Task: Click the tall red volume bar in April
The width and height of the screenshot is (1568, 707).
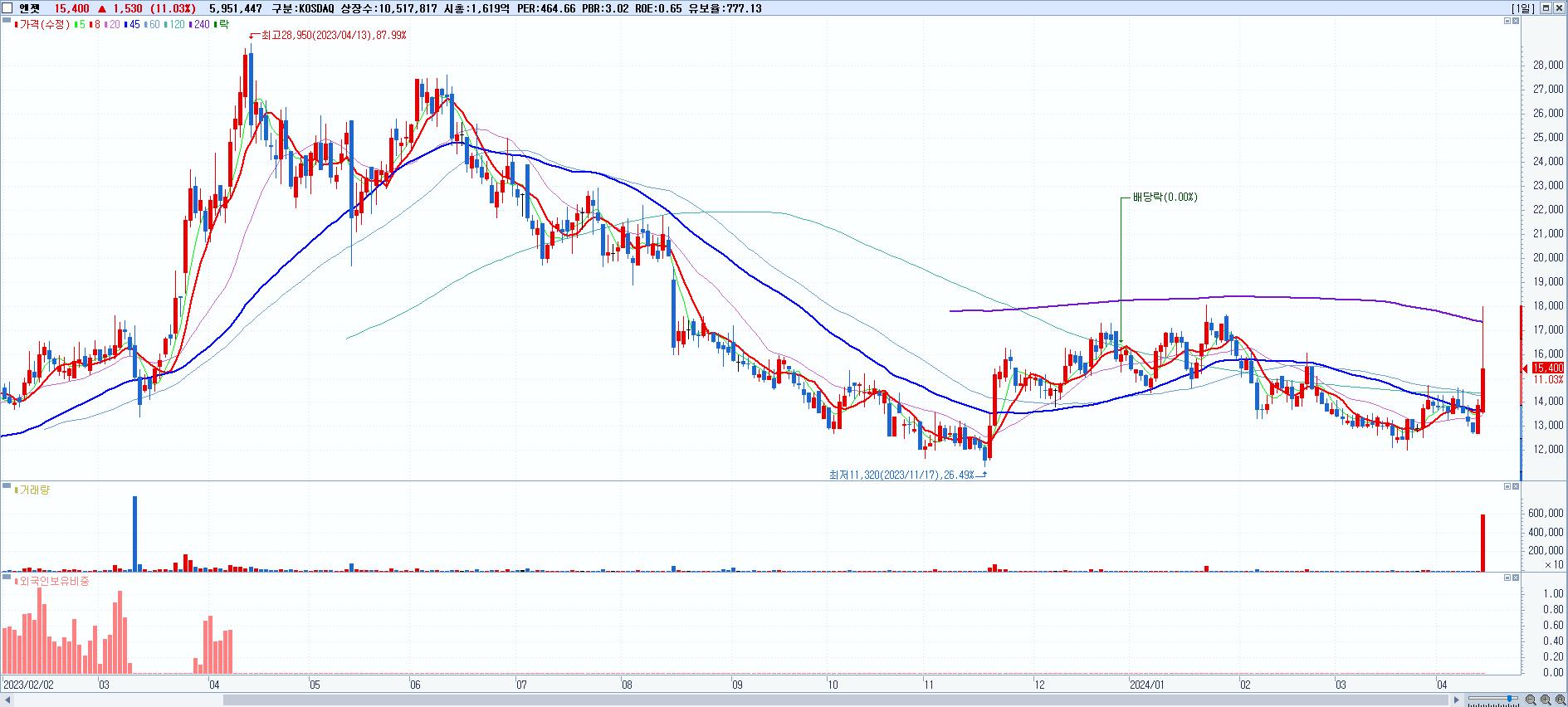Action: (1483, 543)
